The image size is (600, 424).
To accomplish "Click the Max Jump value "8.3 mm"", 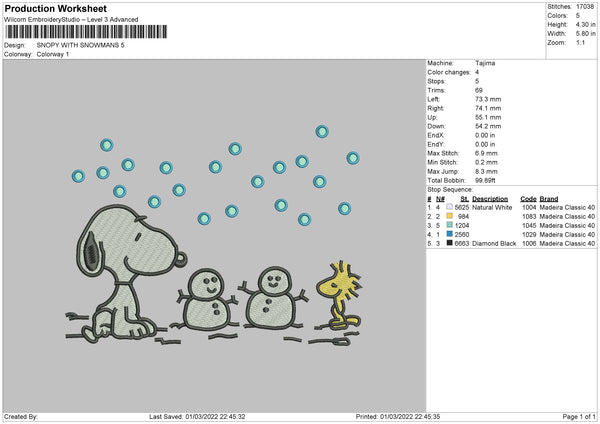I will pos(486,171).
